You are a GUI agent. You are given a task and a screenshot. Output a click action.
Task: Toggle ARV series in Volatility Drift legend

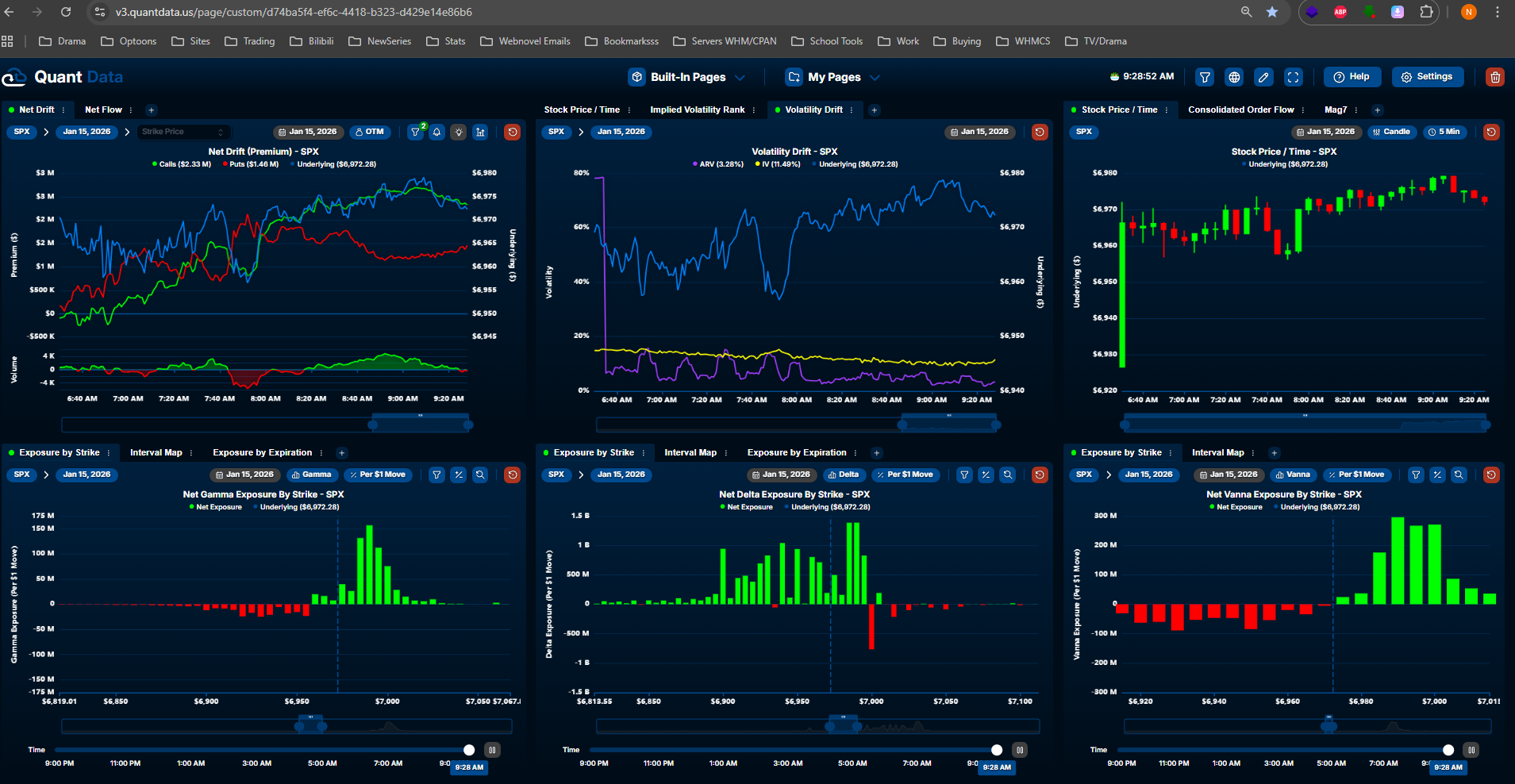[x=721, y=164]
